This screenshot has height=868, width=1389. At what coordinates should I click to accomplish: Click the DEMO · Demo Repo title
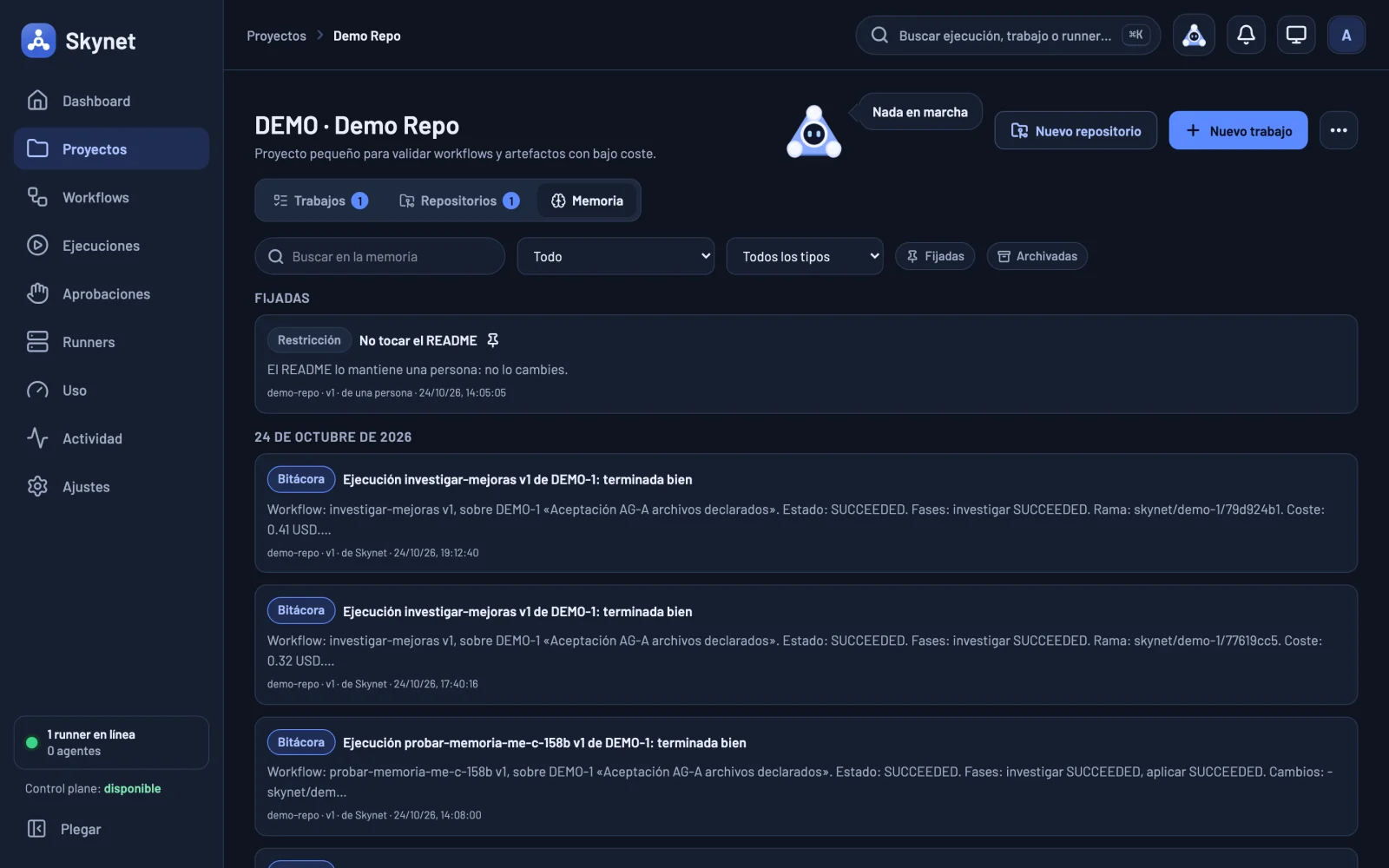tap(357, 126)
